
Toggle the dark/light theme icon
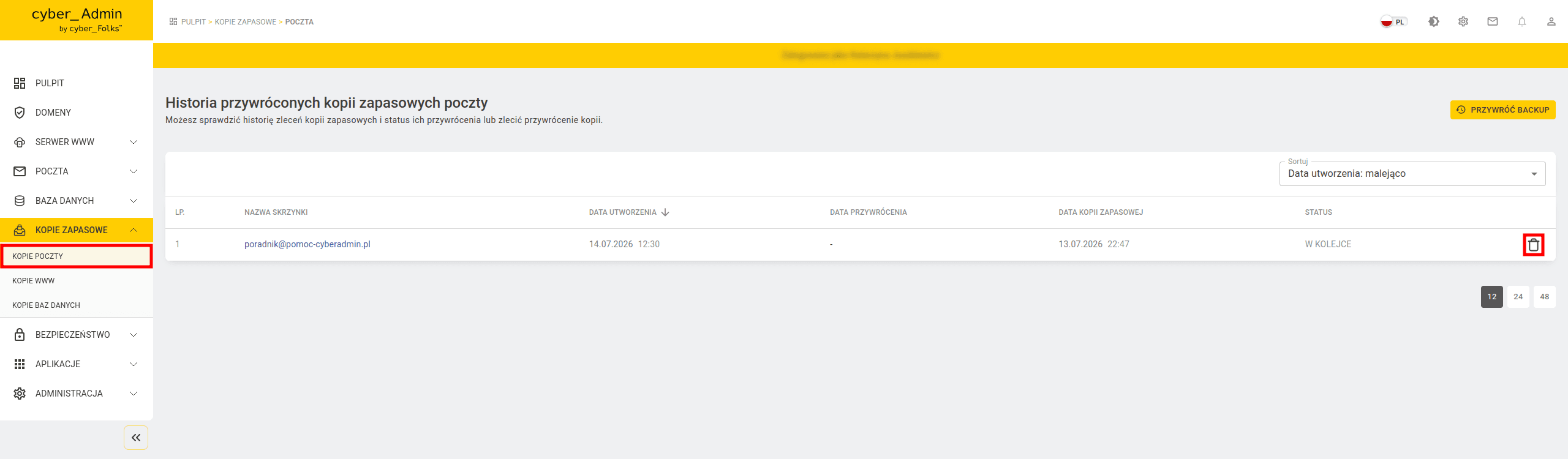[1433, 21]
